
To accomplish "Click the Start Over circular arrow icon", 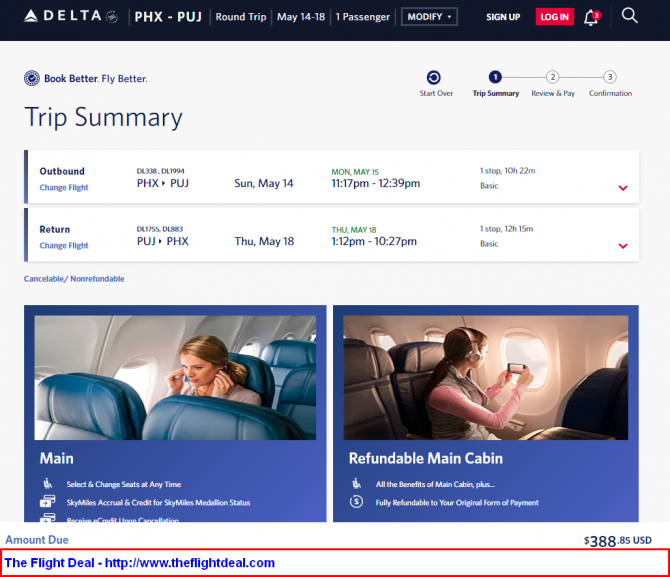I will (x=434, y=78).
